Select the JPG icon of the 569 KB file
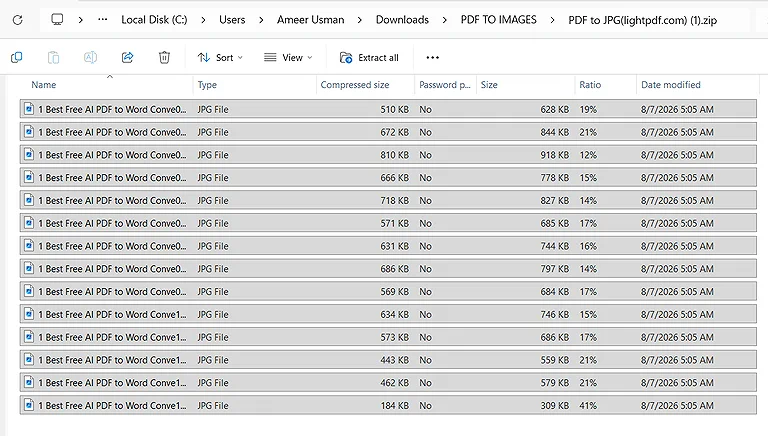768x436 pixels. (x=29, y=291)
